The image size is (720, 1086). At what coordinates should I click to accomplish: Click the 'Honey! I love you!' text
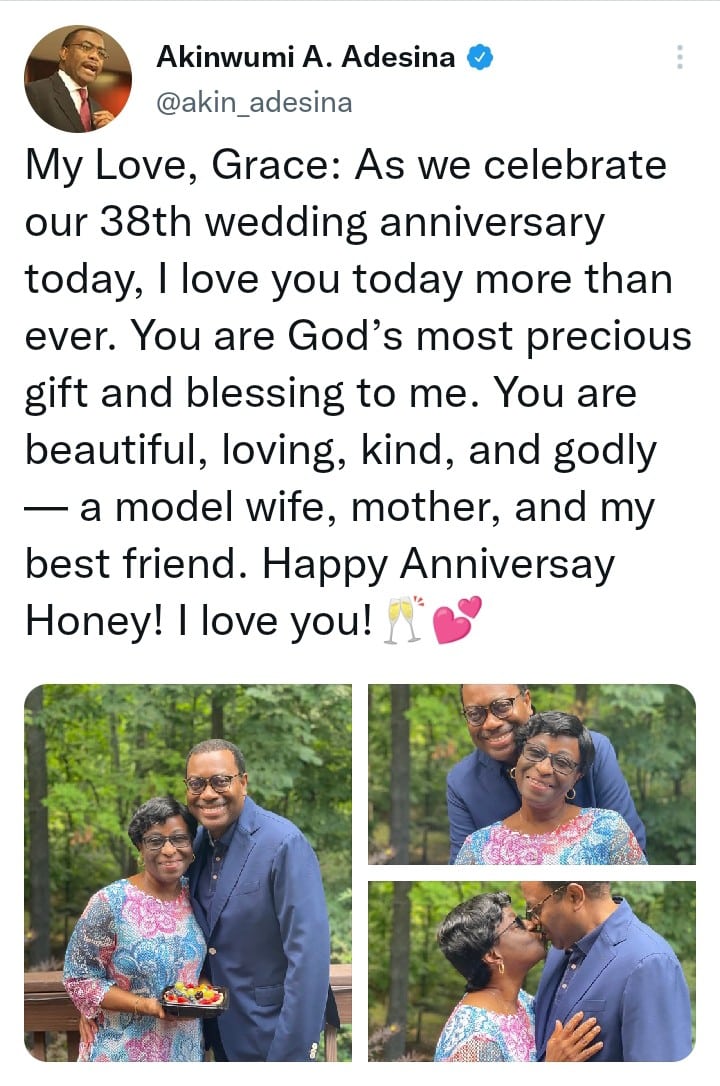(199, 621)
